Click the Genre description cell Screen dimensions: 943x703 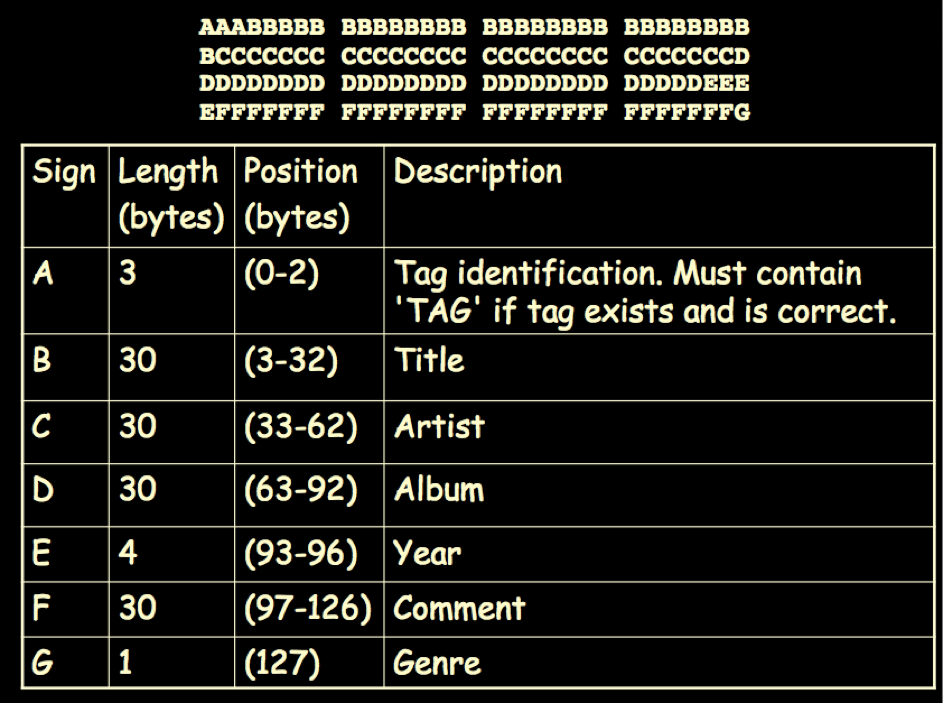[x=659, y=662]
